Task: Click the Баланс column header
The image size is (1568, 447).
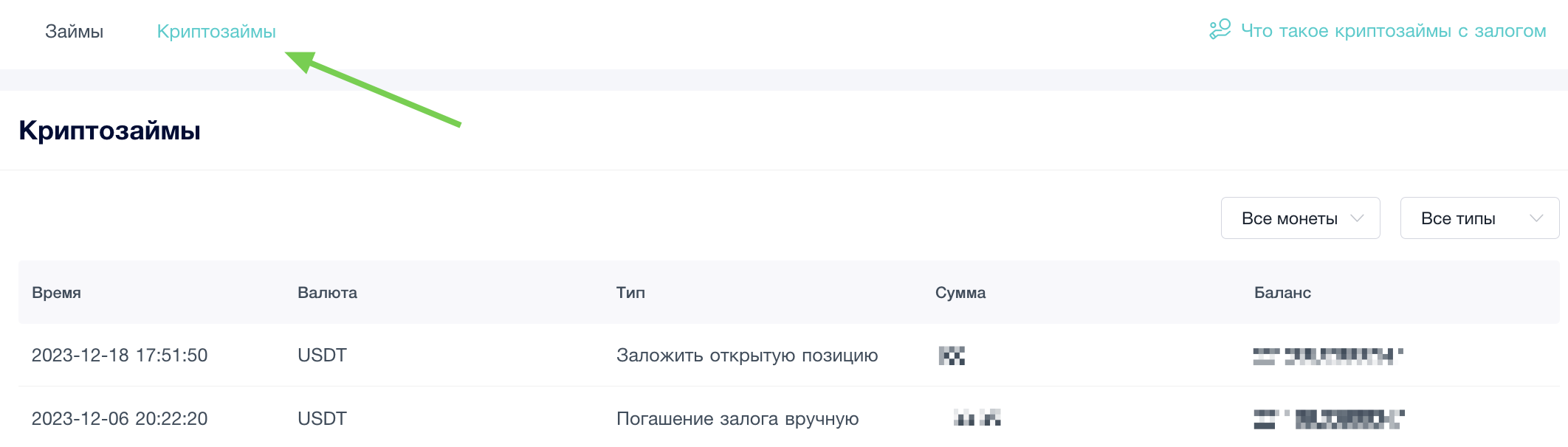Action: [1282, 293]
